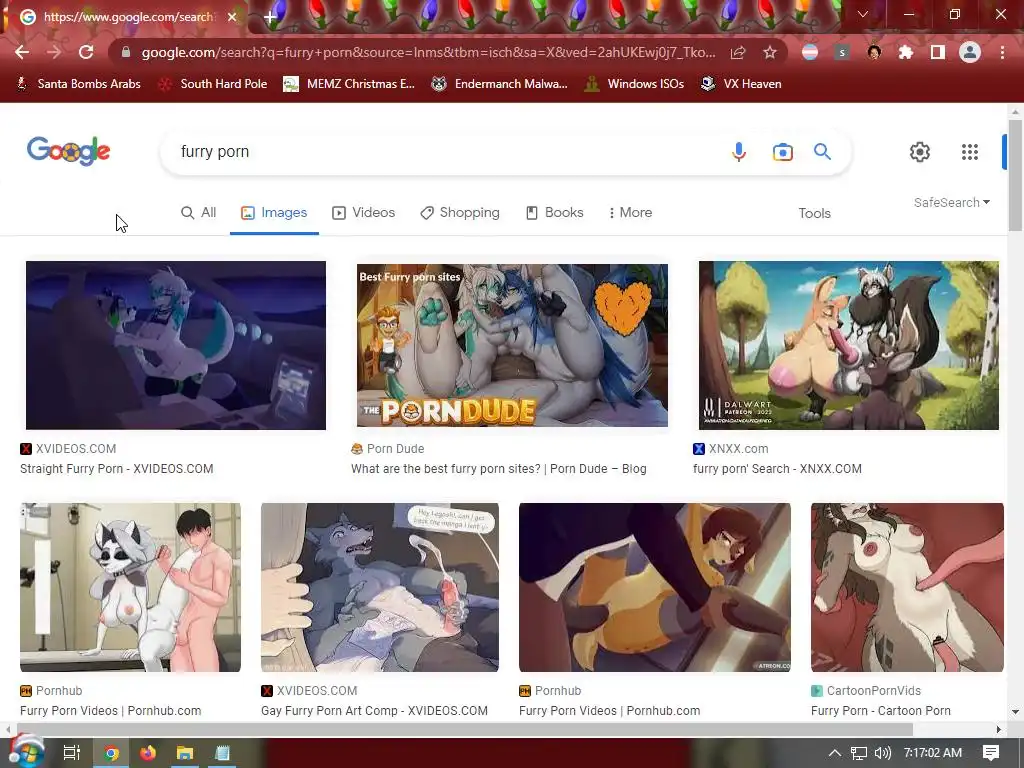Image resolution: width=1024 pixels, height=768 pixels.
Task: Open the Chrome profile avatar
Action: click(x=970, y=52)
